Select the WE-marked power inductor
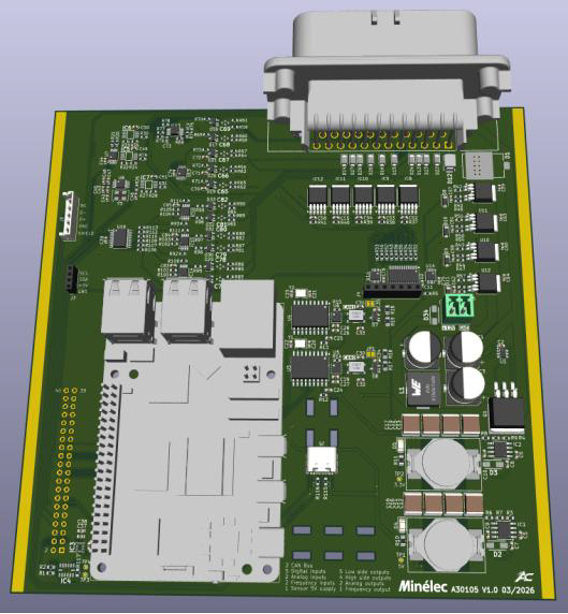This screenshot has height=614, width=568. [423, 388]
